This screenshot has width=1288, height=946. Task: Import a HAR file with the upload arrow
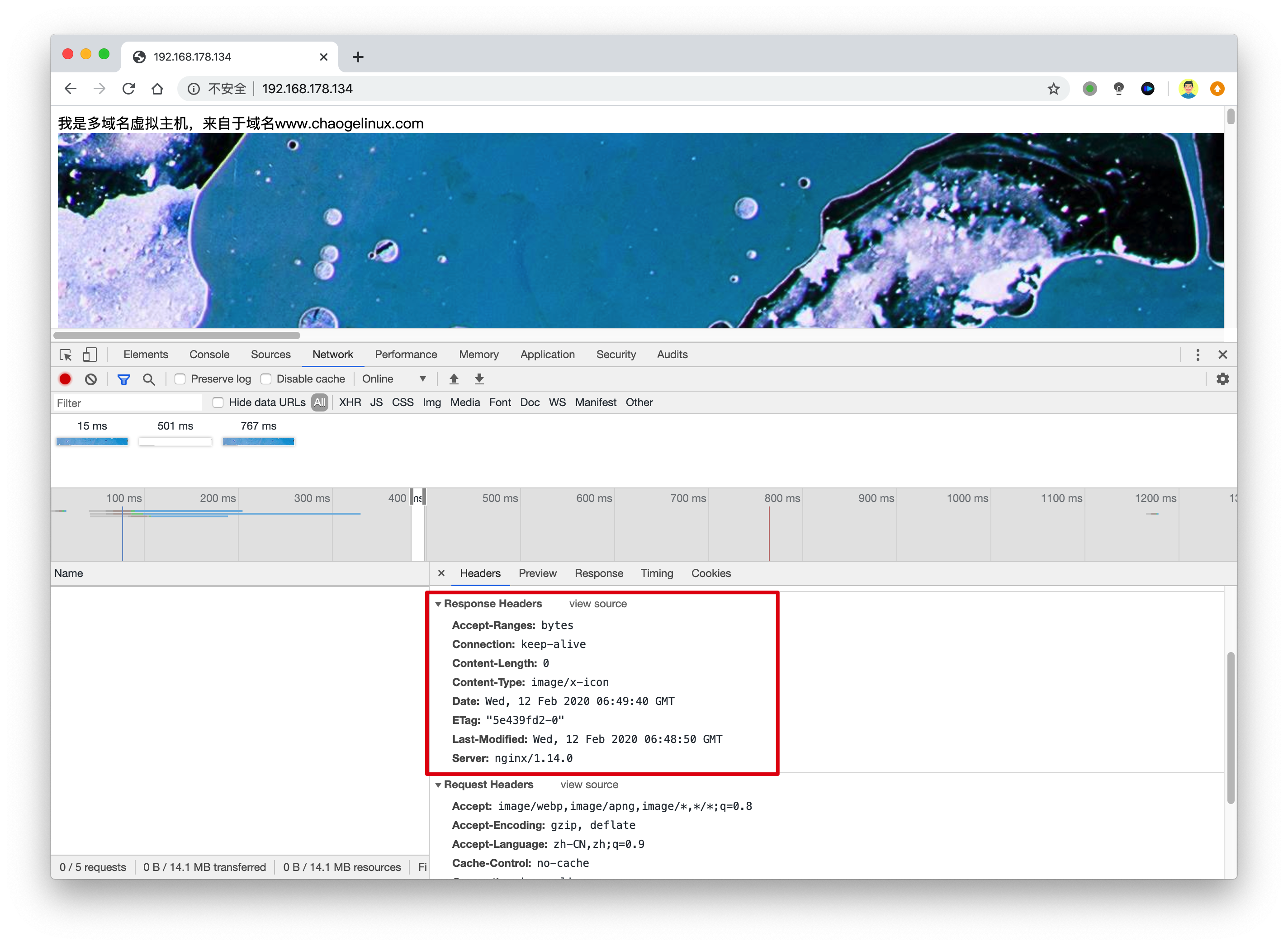click(x=454, y=379)
